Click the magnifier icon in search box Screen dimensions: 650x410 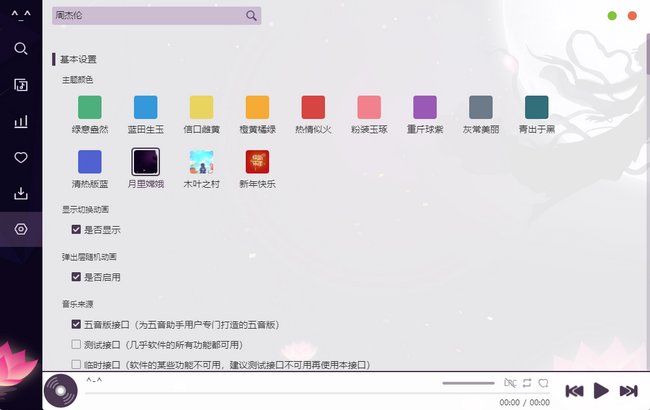point(251,16)
